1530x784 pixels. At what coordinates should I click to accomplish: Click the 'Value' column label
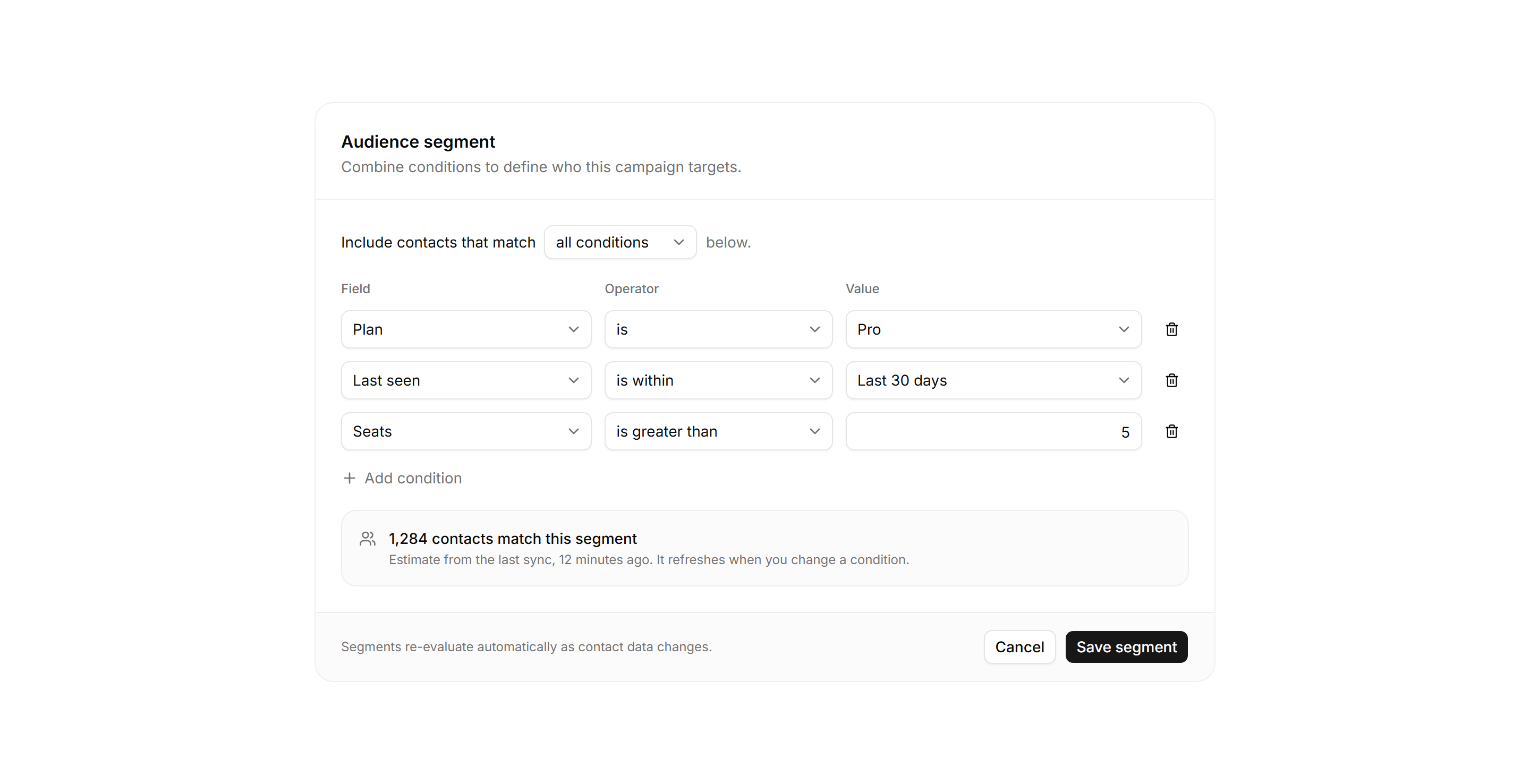[x=862, y=288]
